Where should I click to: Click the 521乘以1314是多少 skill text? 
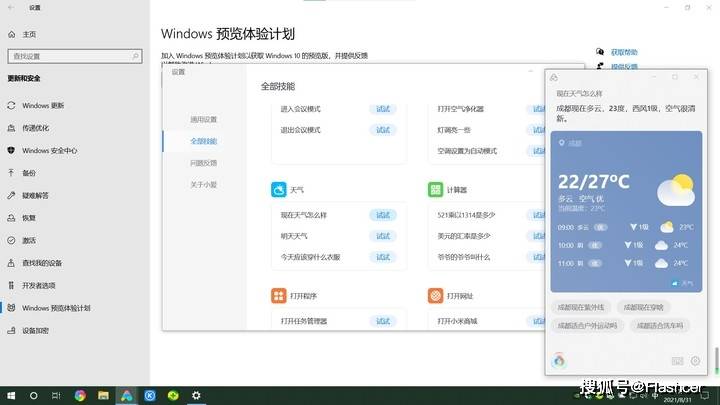466,215
